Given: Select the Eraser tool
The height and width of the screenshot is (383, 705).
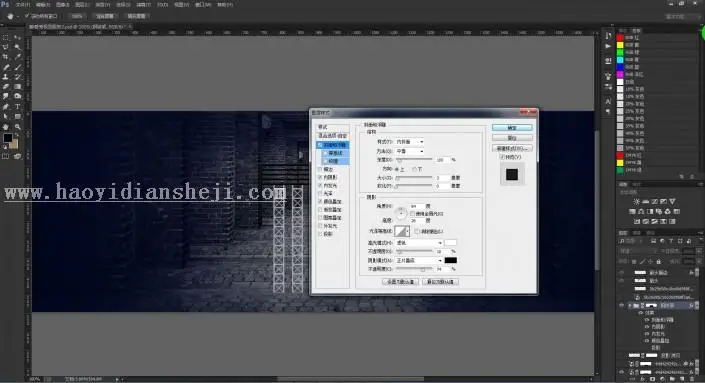Looking at the screenshot, I should 5,86.
